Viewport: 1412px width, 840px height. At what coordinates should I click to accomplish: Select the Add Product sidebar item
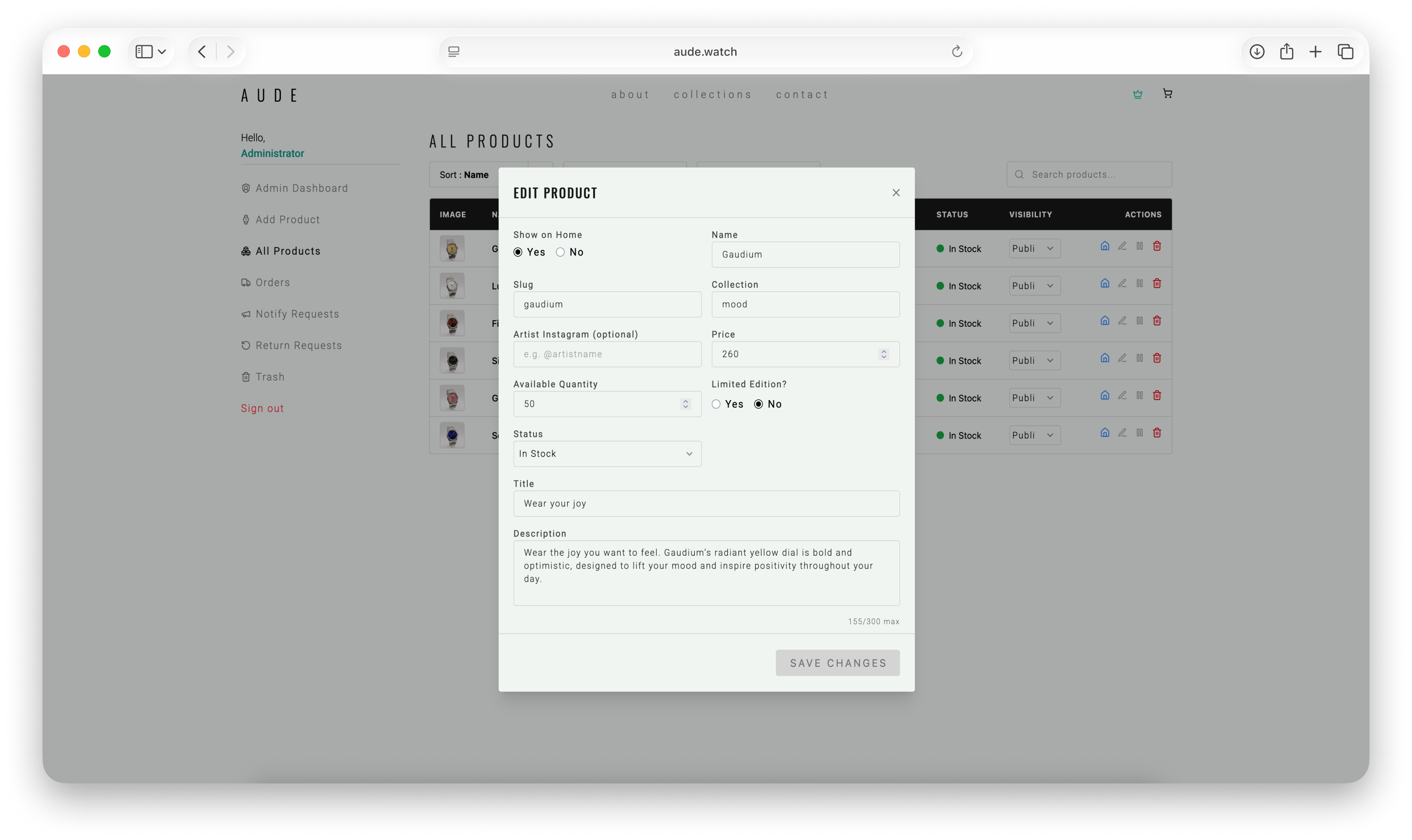[x=288, y=219]
